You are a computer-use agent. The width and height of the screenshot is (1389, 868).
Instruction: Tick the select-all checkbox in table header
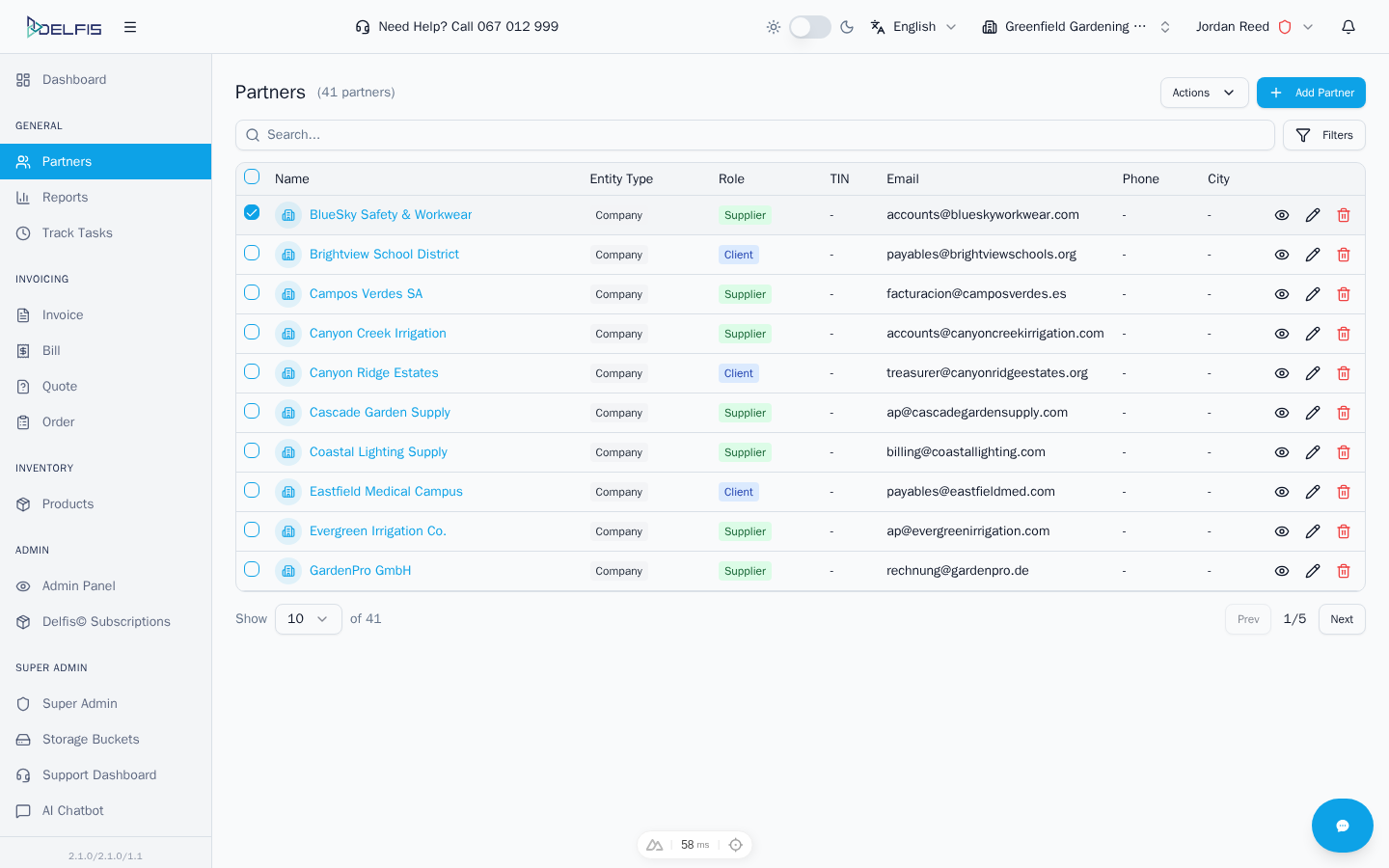[252, 177]
